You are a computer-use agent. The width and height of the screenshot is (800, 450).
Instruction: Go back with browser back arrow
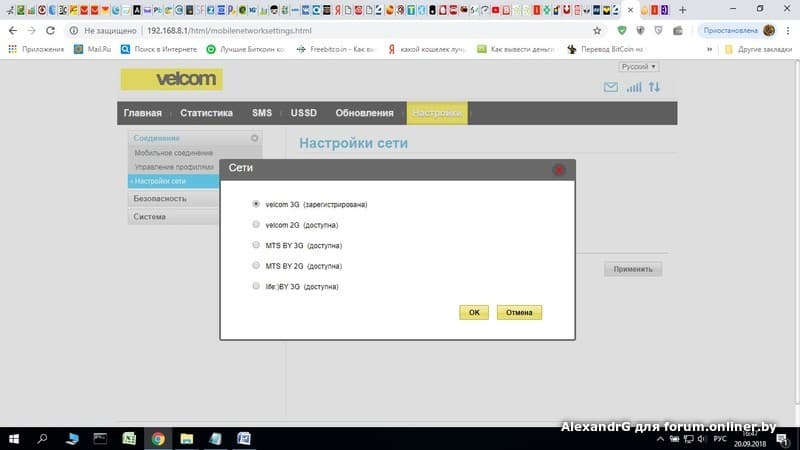13,31
